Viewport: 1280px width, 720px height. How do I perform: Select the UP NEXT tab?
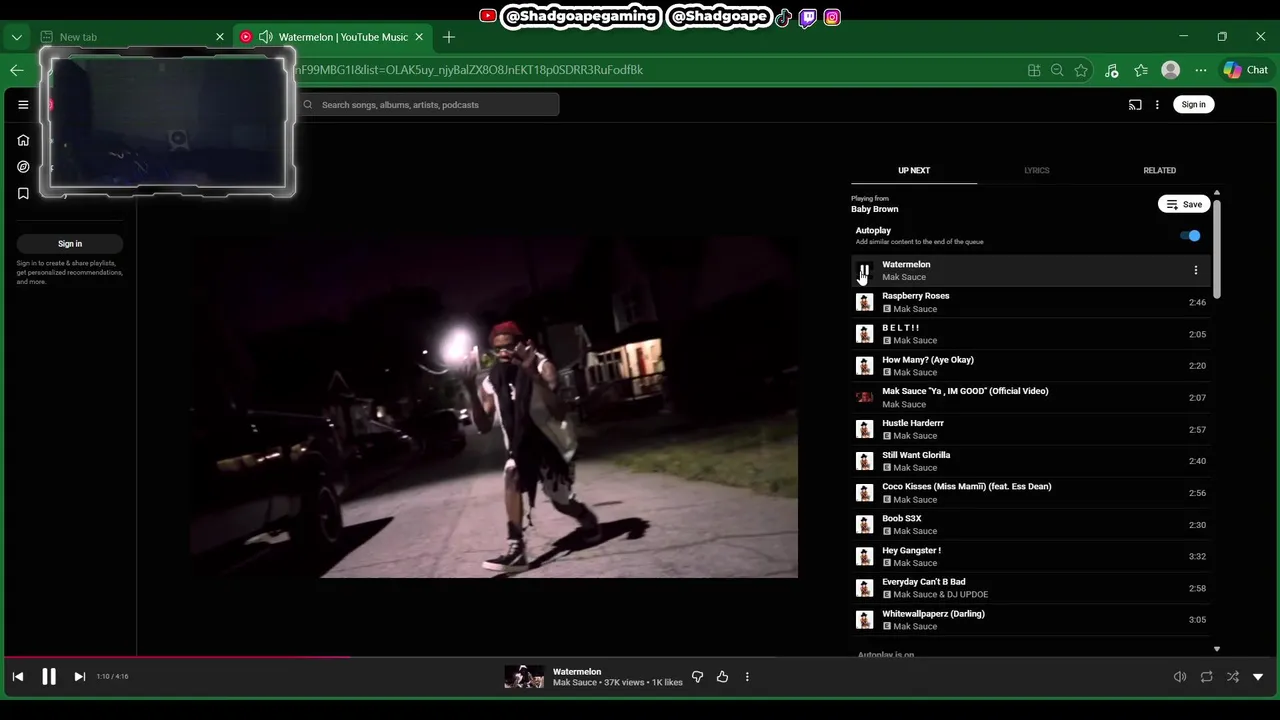click(x=914, y=170)
